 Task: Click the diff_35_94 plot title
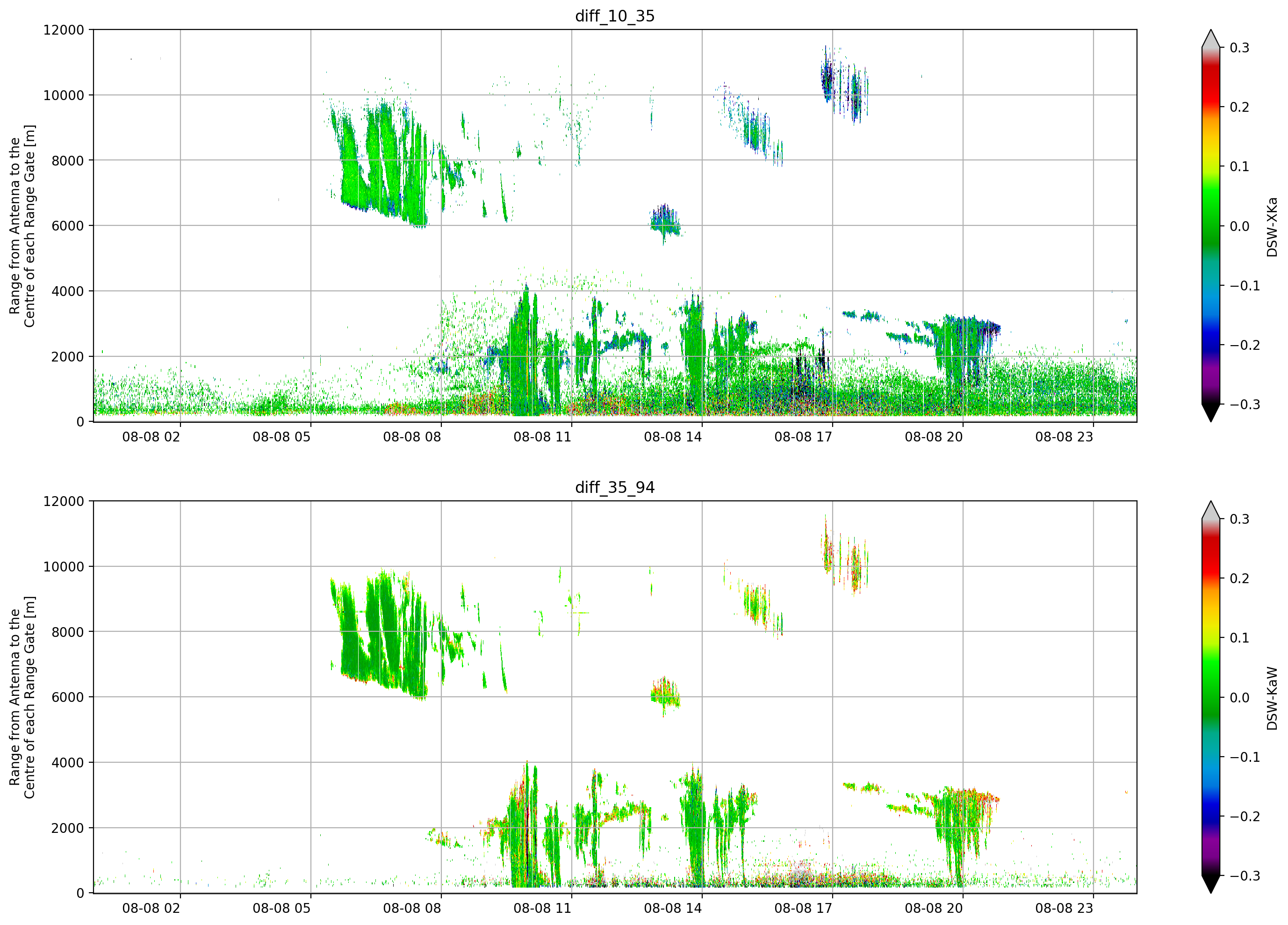615,487
